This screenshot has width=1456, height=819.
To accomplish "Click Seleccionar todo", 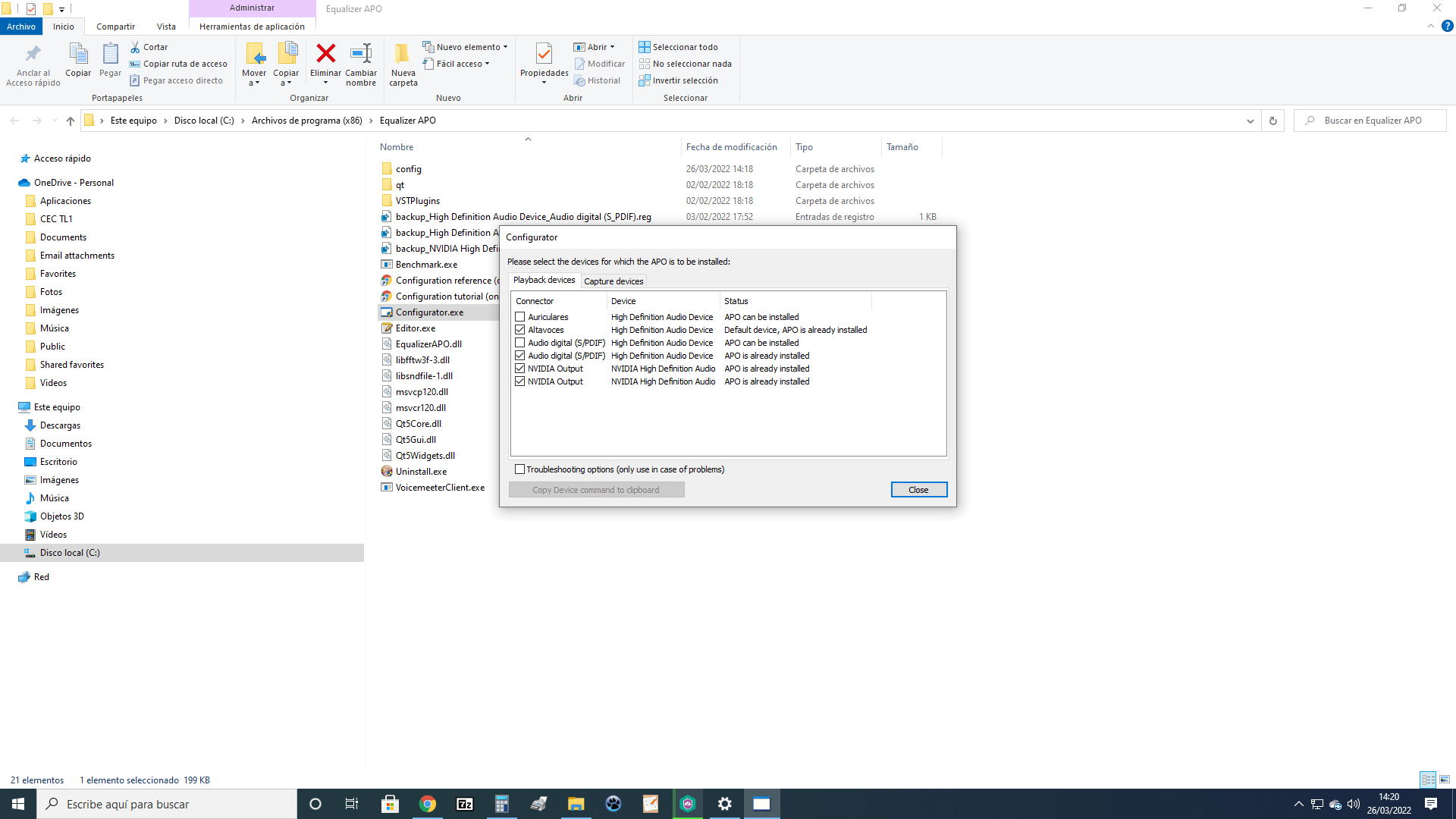I will point(678,47).
